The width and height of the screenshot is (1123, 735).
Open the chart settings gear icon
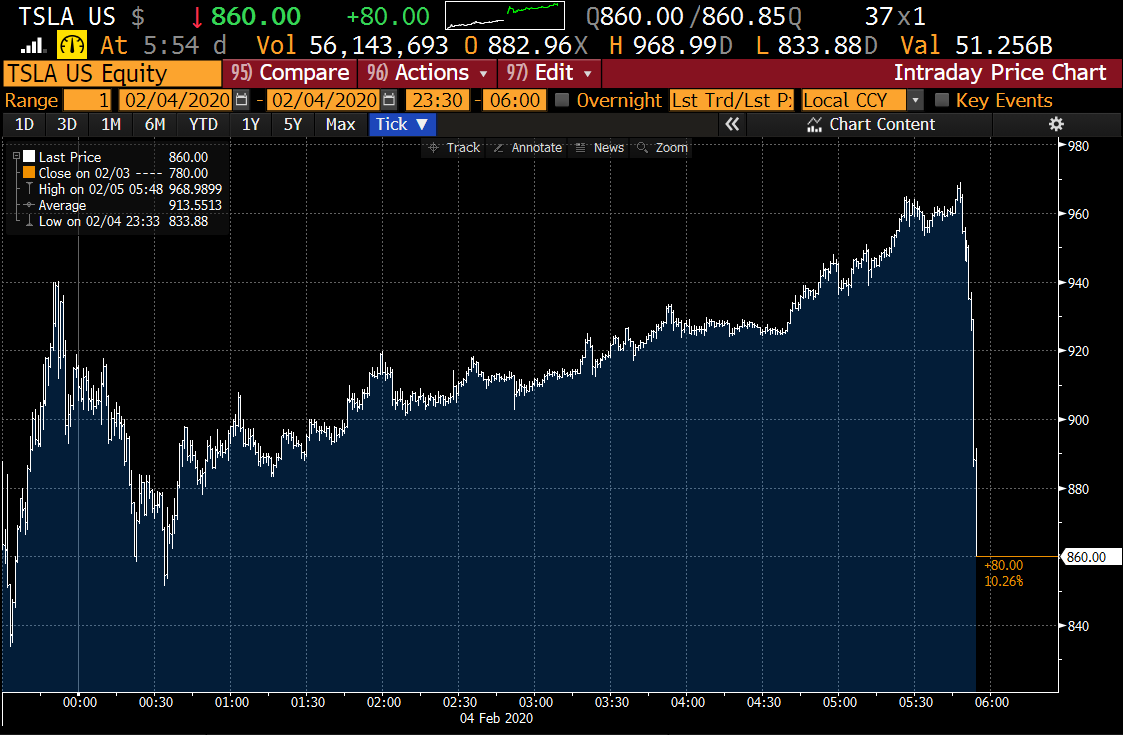(1056, 124)
